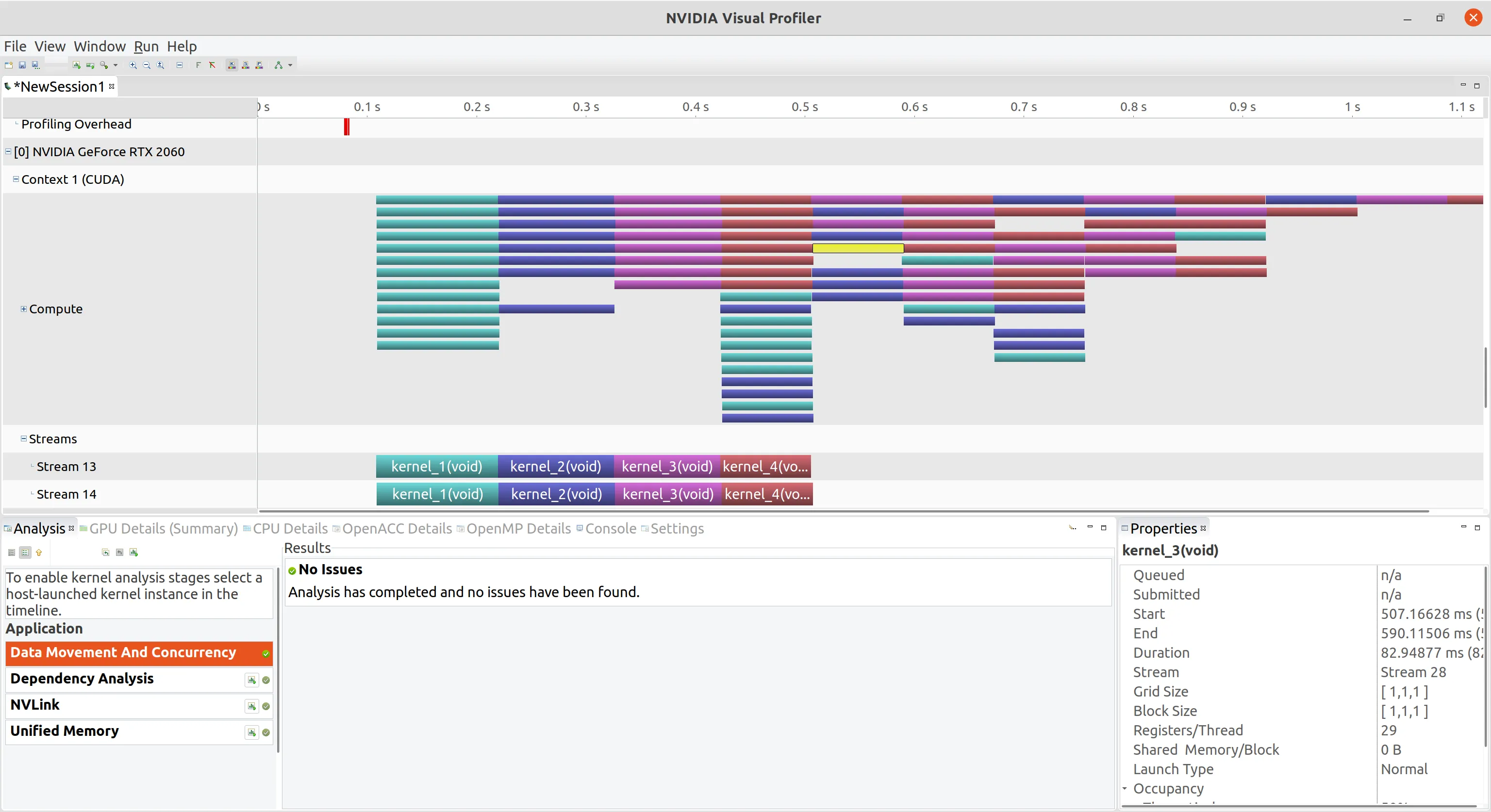This screenshot has height=812, width=1491.
Task: Run the NVLink stage icon
Action: click(x=252, y=706)
